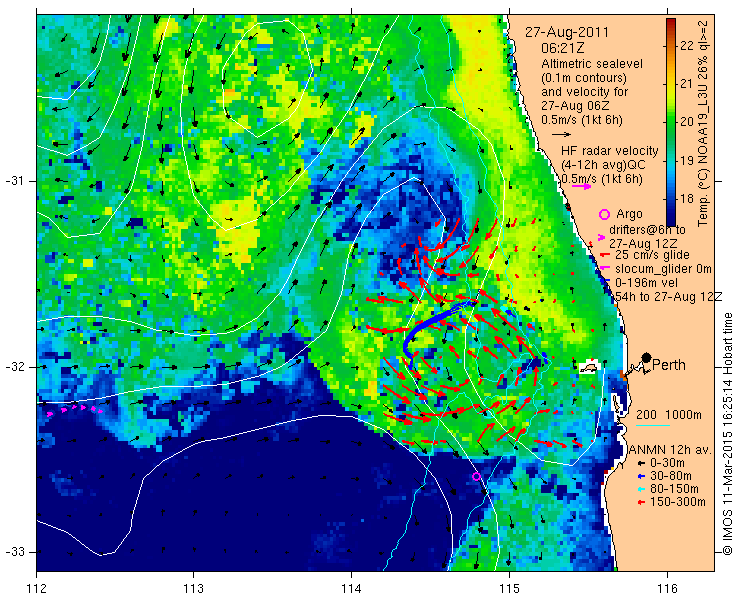
Task: Click the black altimetric velocity scale arrow
Action: (x=562, y=135)
